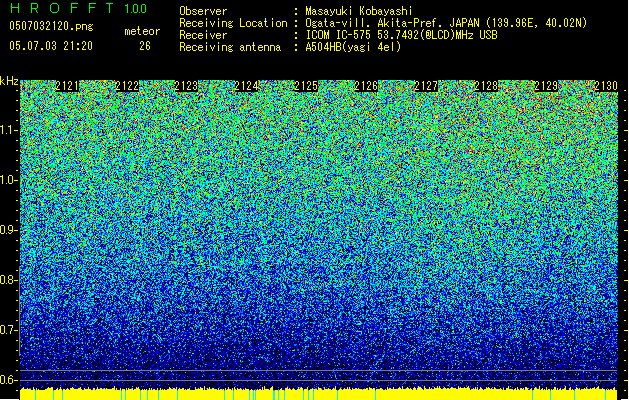Click the 0.6 frequency axis label
This screenshot has width=629, height=400.
[9, 380]
